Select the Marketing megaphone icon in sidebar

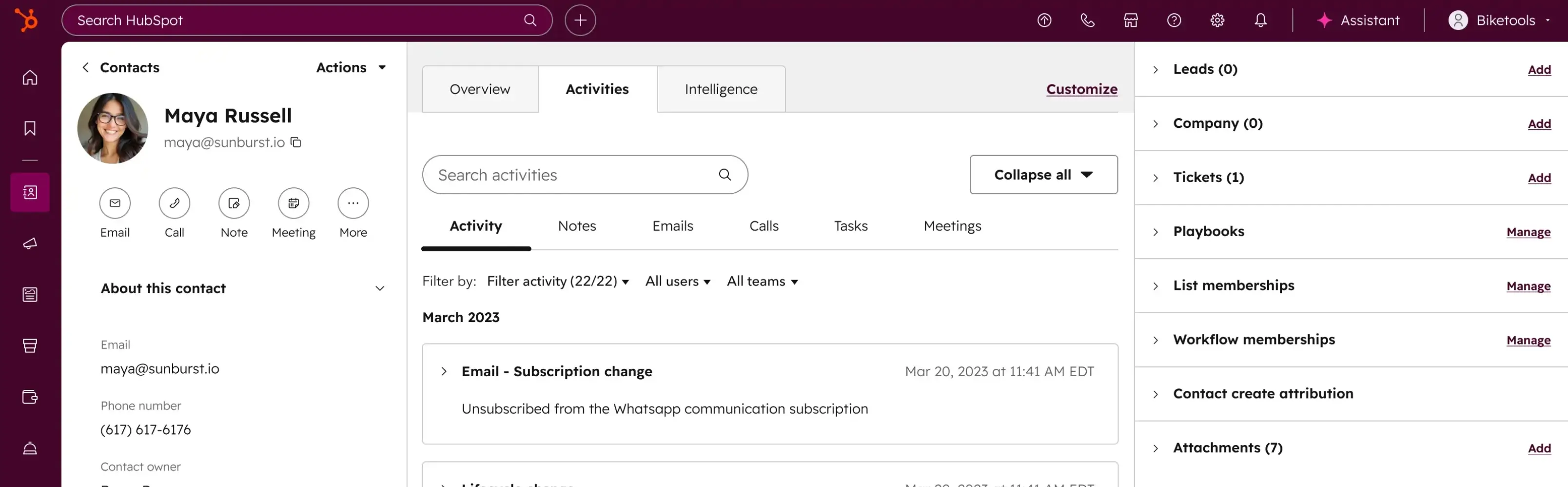pyautogui.click(x=29, y=243)
